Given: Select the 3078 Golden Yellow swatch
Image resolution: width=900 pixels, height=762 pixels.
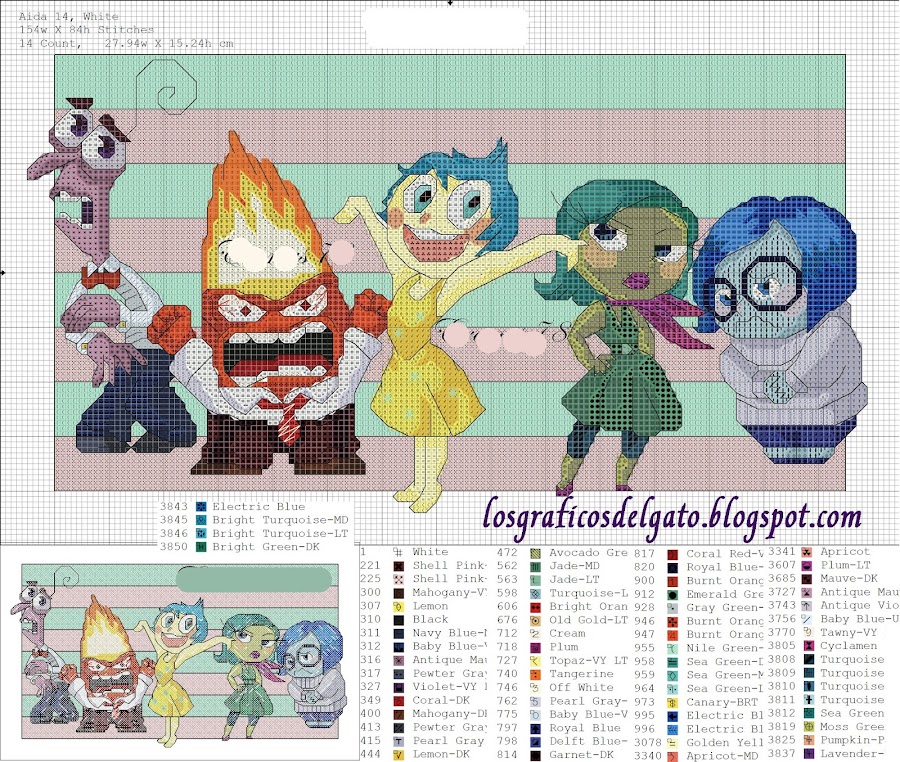Looking at the screenshot, I should [672, 742].
